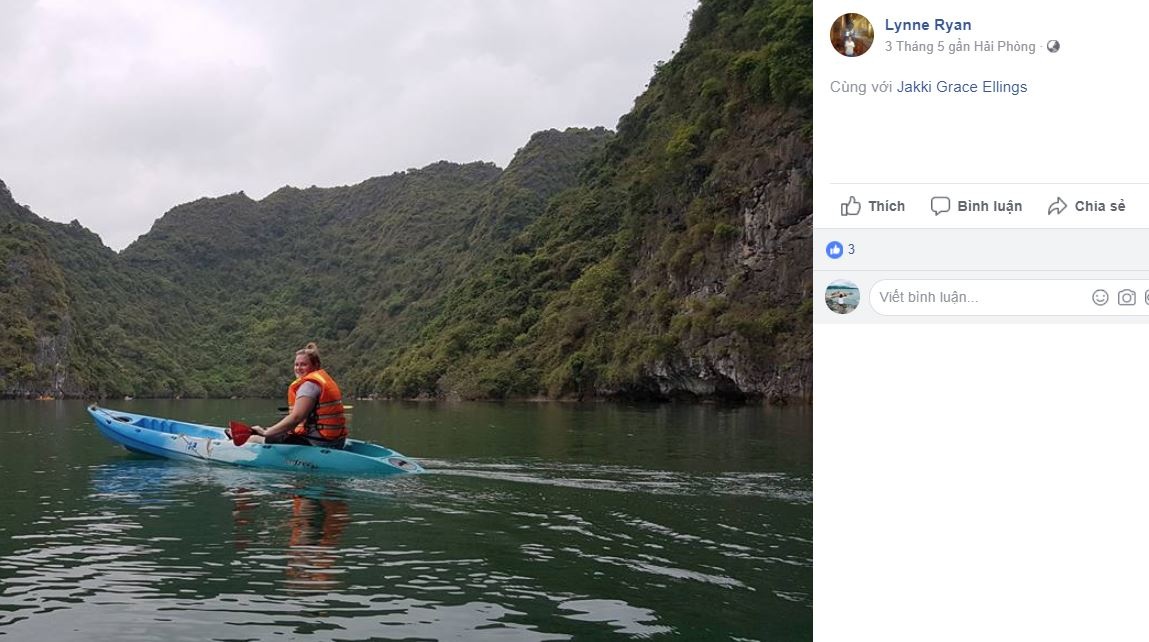Open the emoji picker in the comment box

[x=1100, y=297]
